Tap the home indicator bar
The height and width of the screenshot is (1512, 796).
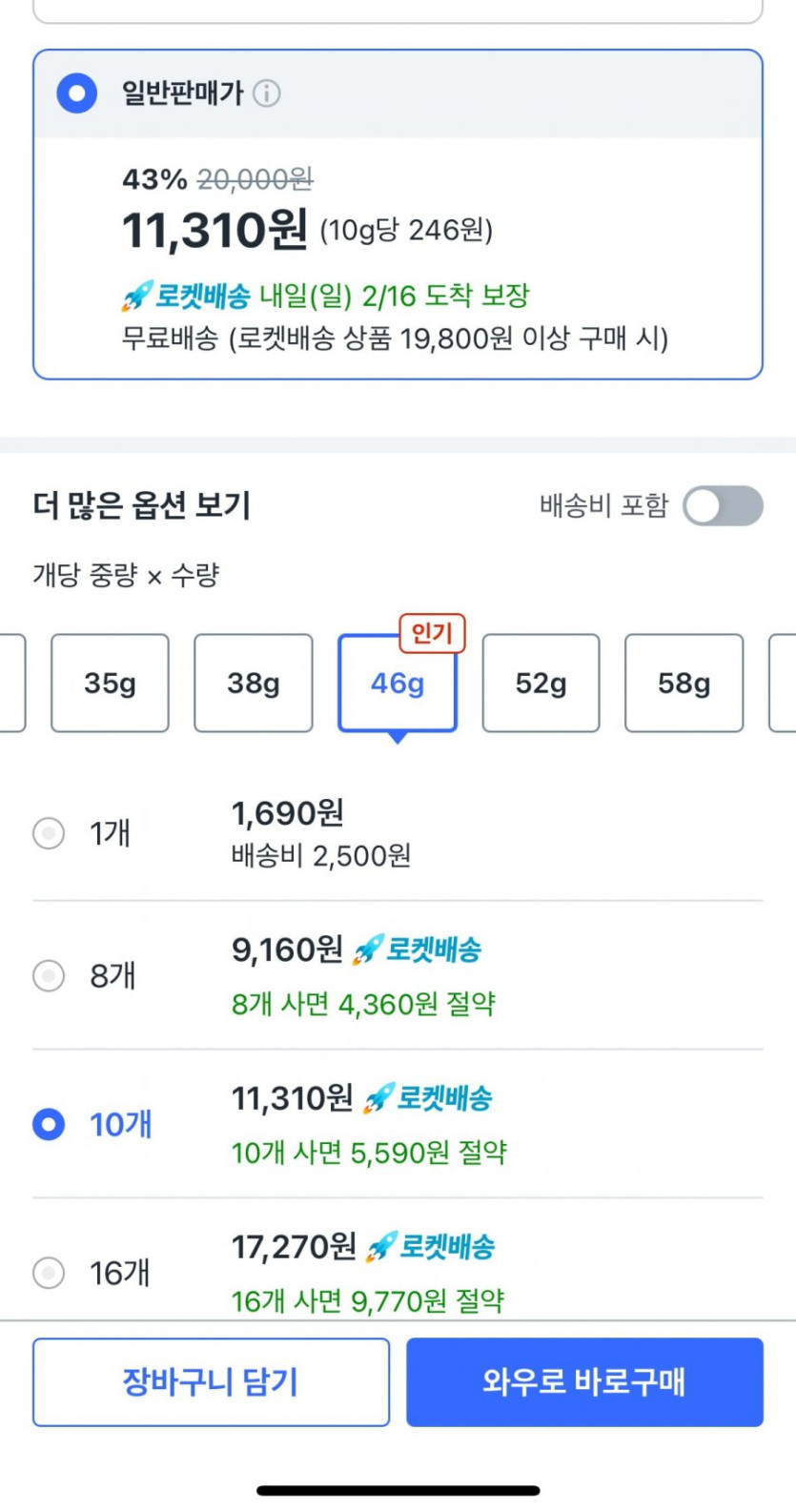398,1490
